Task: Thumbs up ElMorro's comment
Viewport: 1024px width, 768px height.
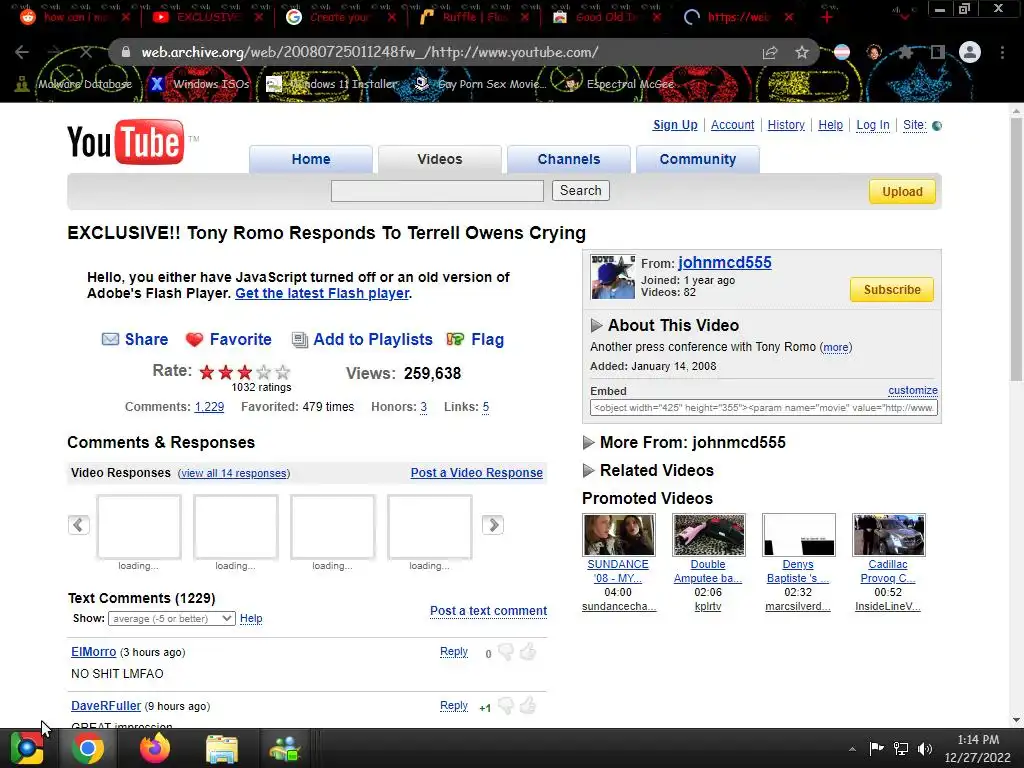Action: 528,651
